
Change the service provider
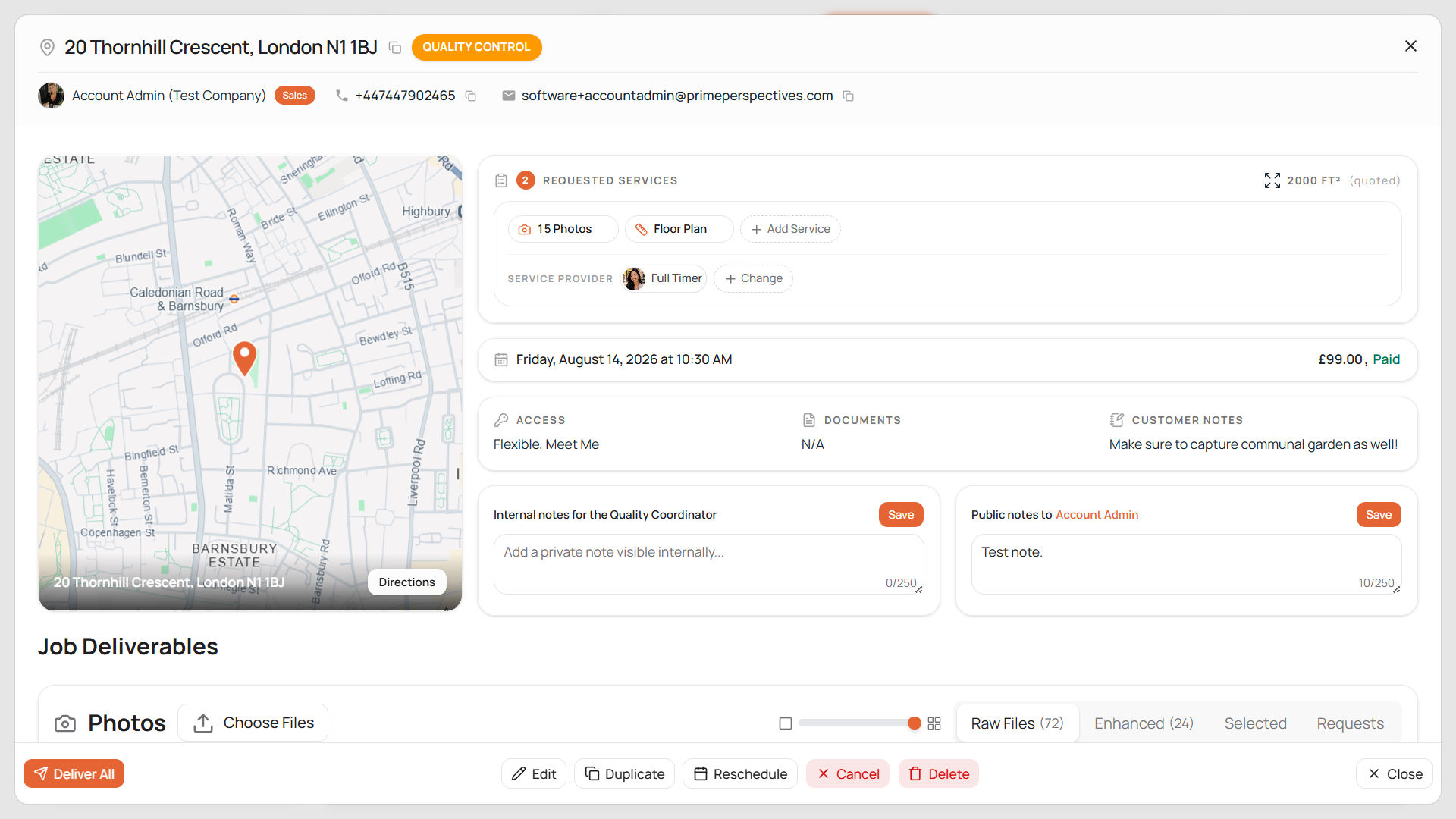(753, 278)
